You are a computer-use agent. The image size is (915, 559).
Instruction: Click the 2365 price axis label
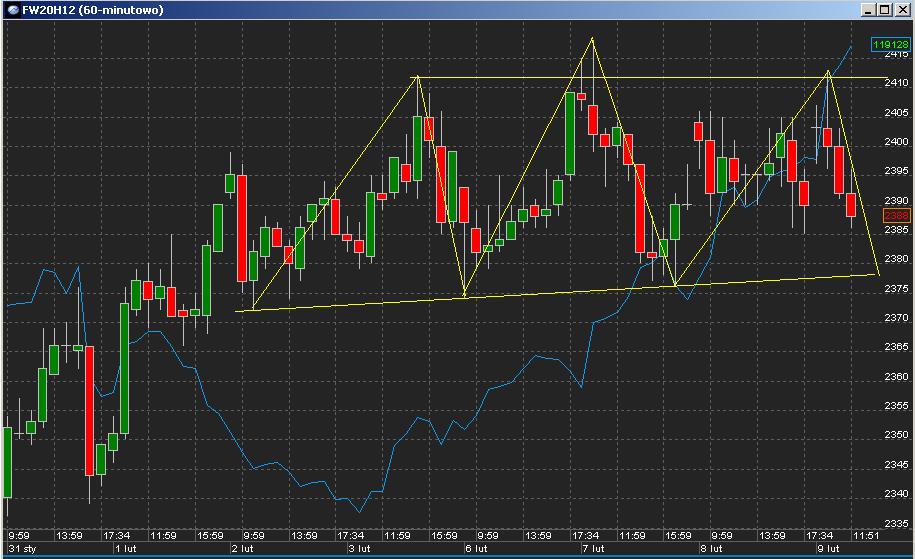896,347
